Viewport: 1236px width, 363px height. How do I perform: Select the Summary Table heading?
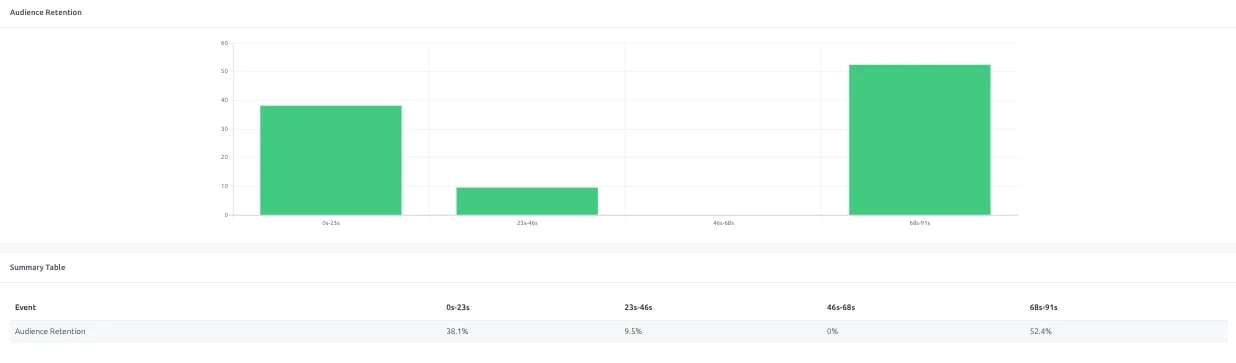(x=38, y=267)
